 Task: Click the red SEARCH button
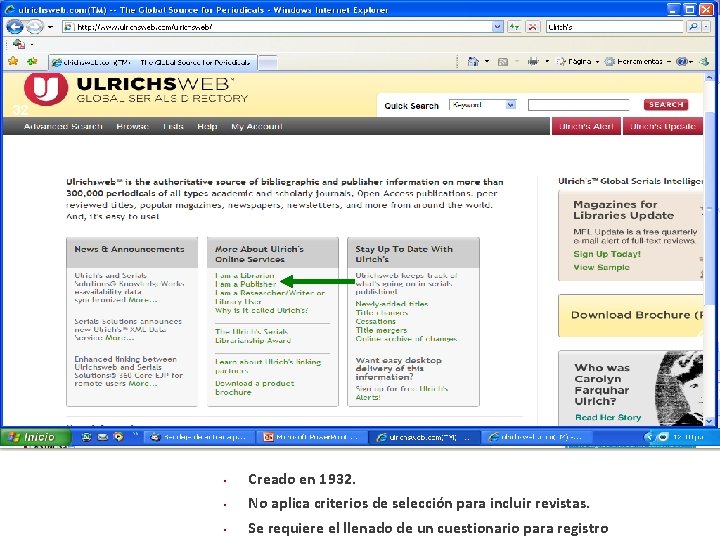(x=666, y=105)
